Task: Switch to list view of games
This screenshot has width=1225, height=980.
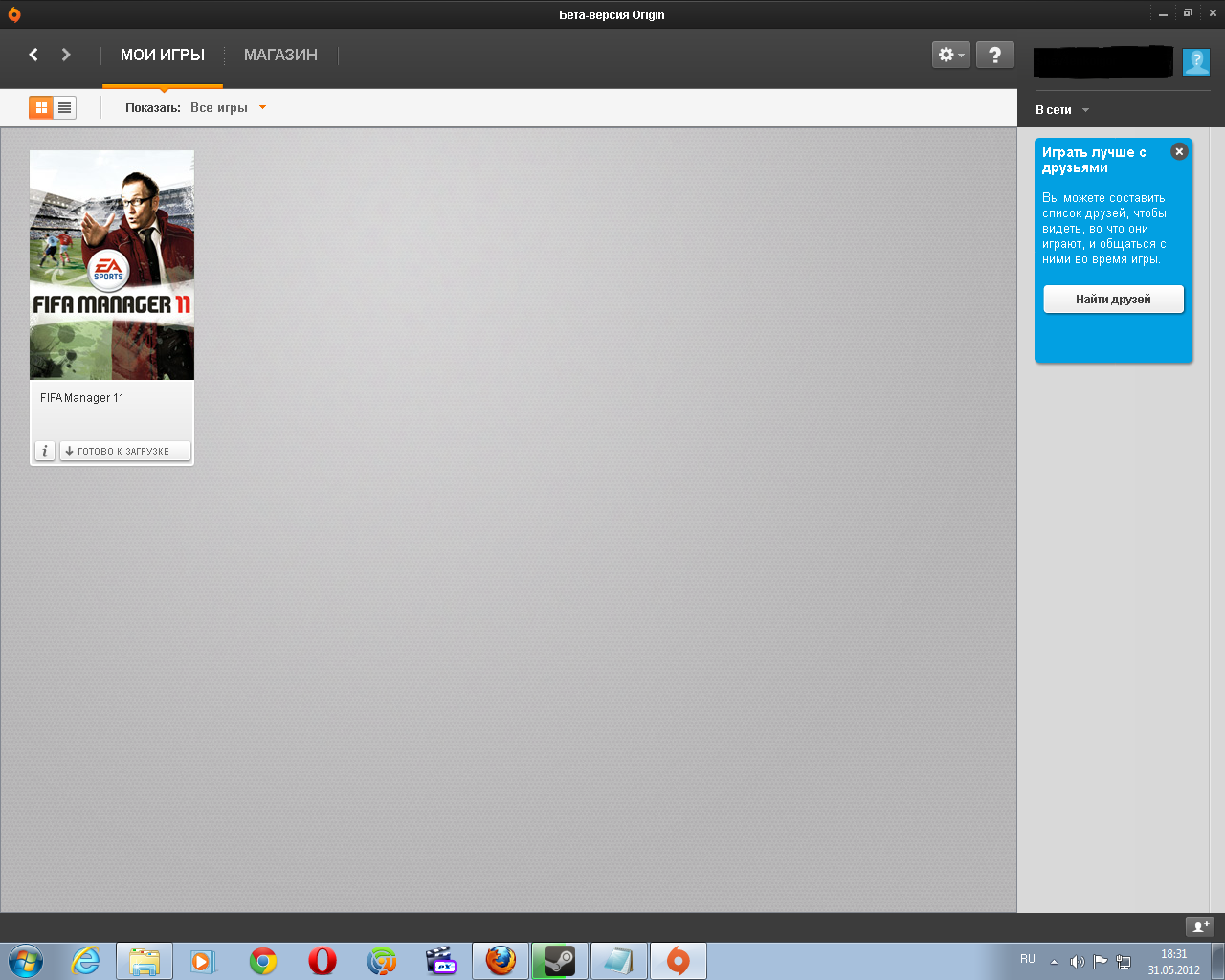Action: 65,107
